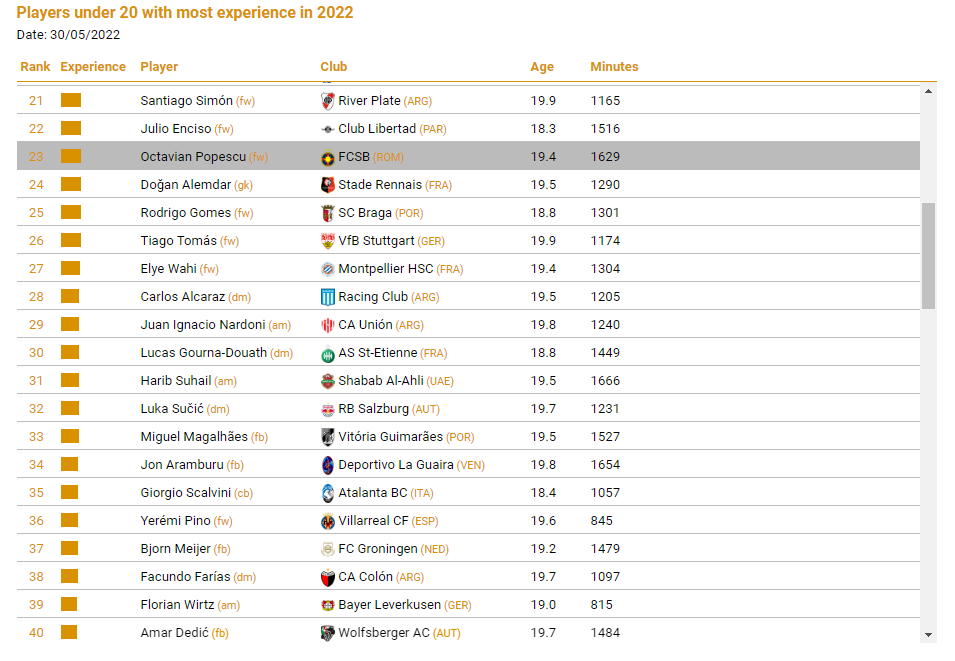Open Giorgio Scalvini player entry

click(186, 493)
